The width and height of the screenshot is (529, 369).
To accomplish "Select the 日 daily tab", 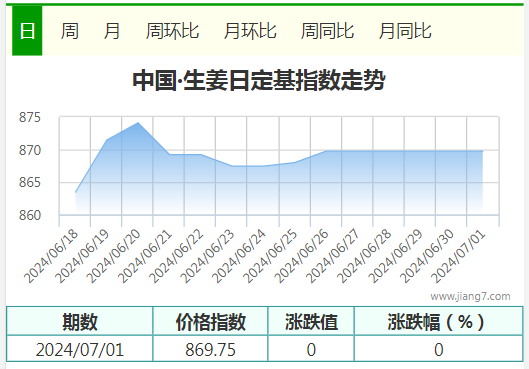I will coord(27,31).
